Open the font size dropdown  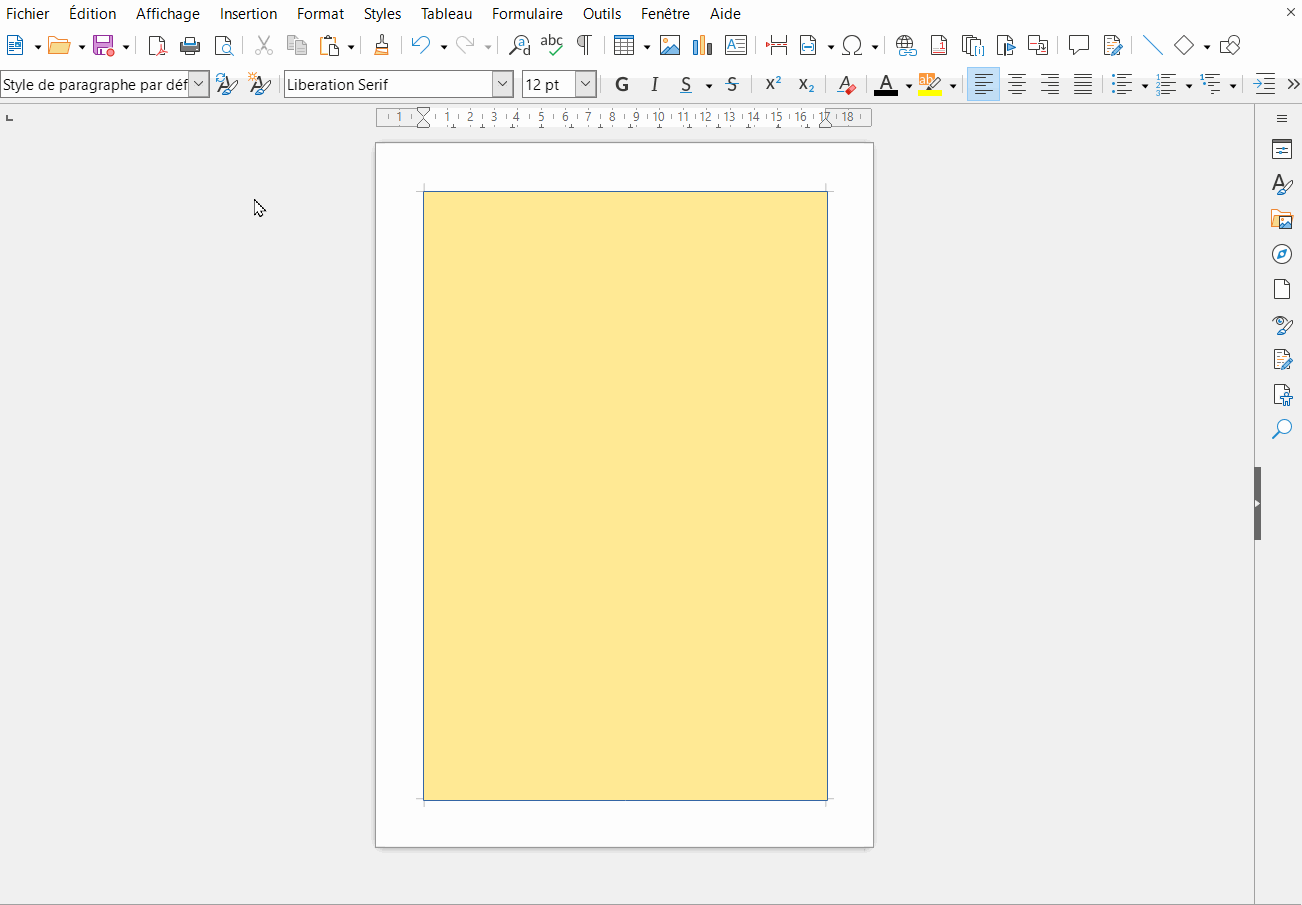coord(587,85)
